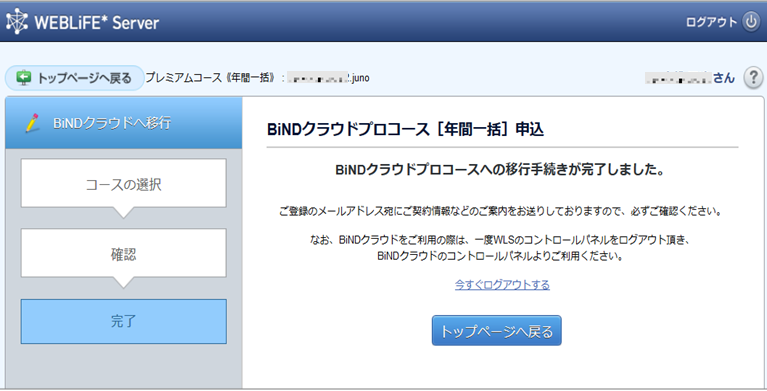Click the pencil icon beside BiNDクラウドへ移行
767x391 pixels.
coord(33,123)
